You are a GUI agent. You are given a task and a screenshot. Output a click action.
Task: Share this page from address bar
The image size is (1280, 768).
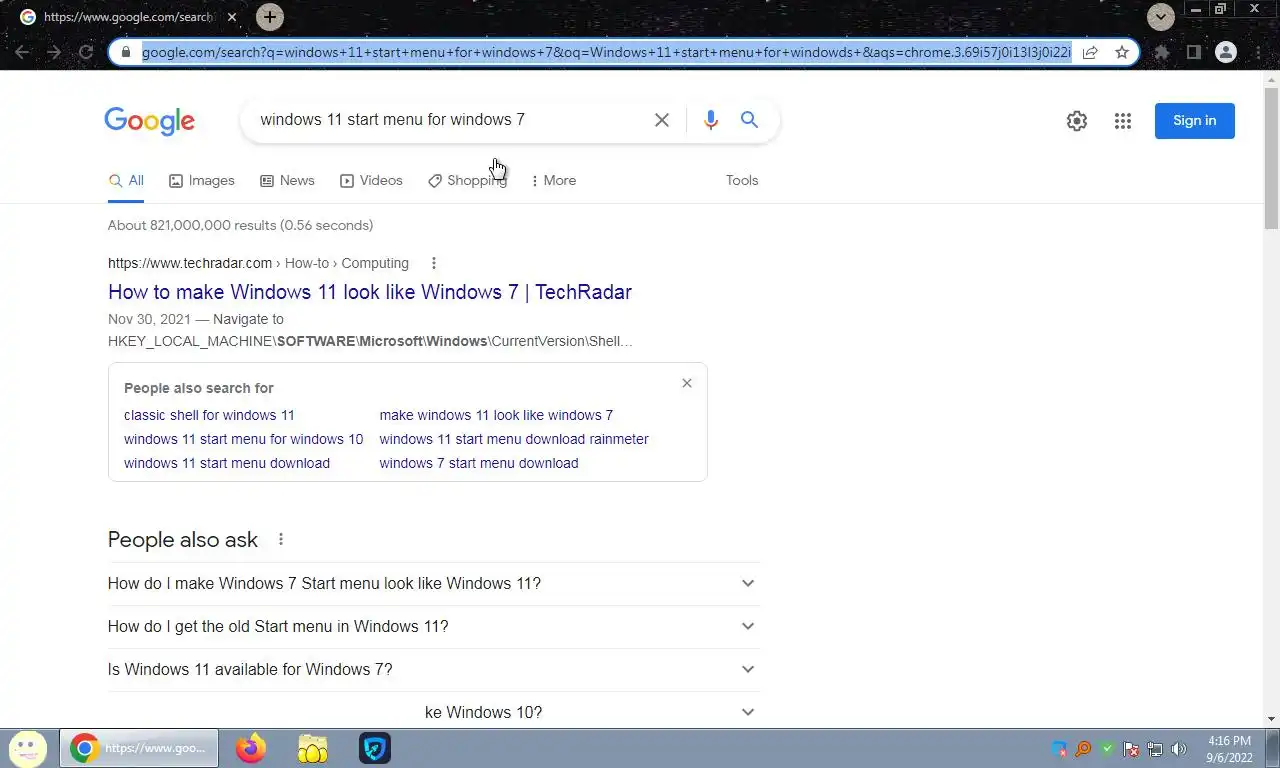pos(1090,52)
